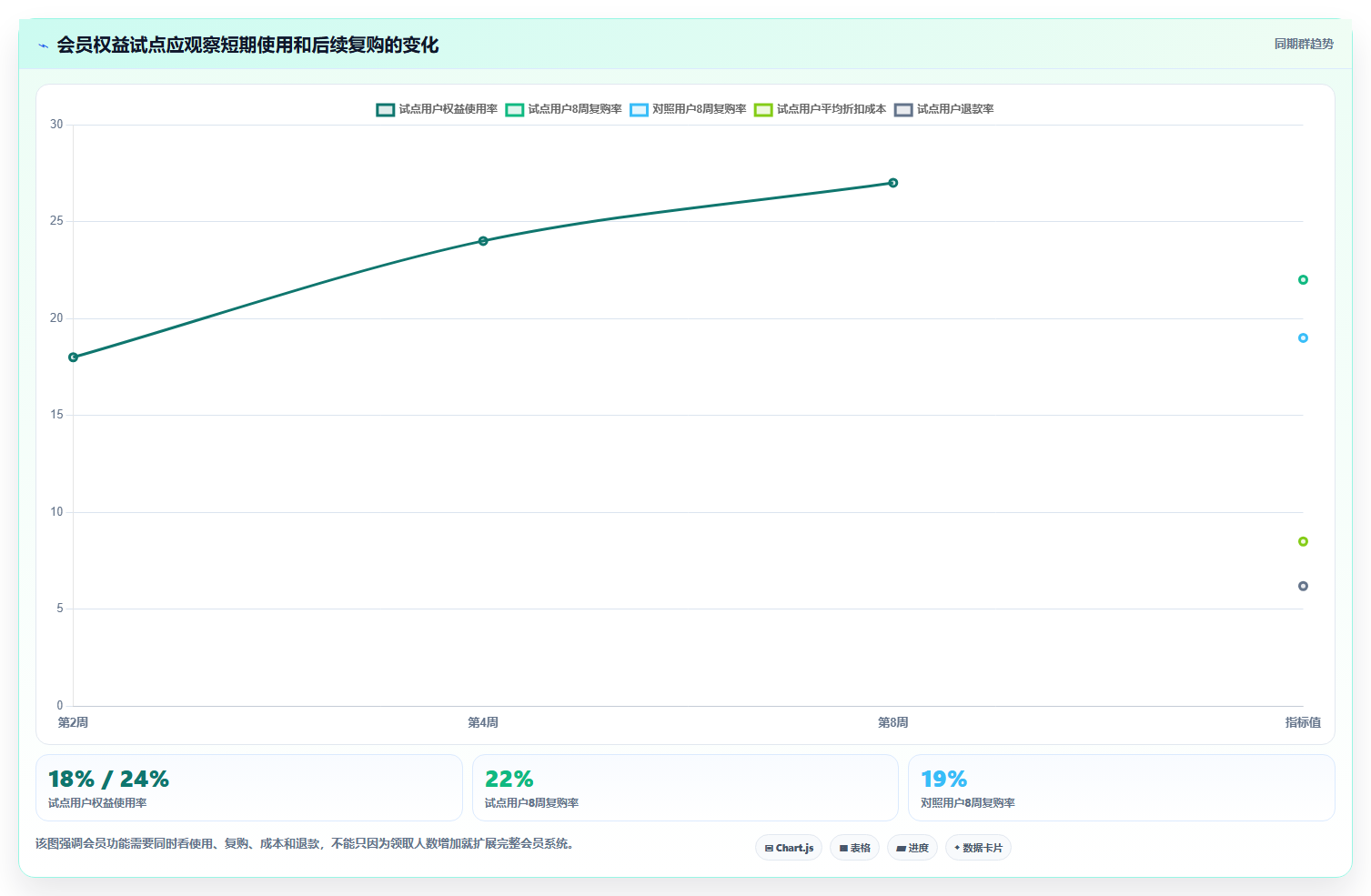Viewport: 1371px width, 896px height.
Task: Click the 18% / 24% stat card value
Action: click(108, 780)
